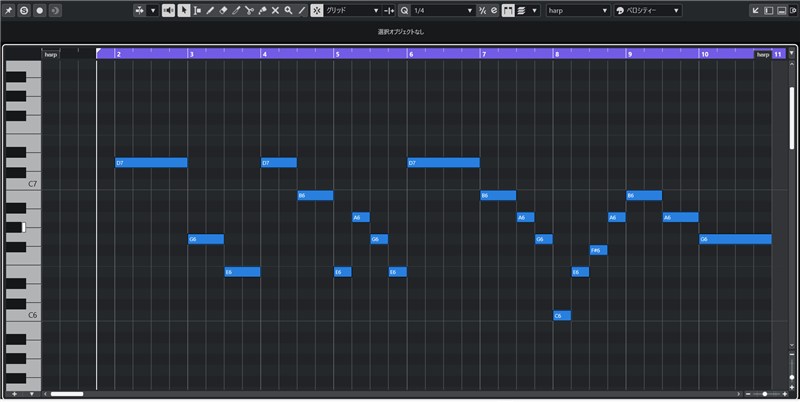Click the vertical zoom slider handle
The image size is (800, 402).
coord(792,378)
